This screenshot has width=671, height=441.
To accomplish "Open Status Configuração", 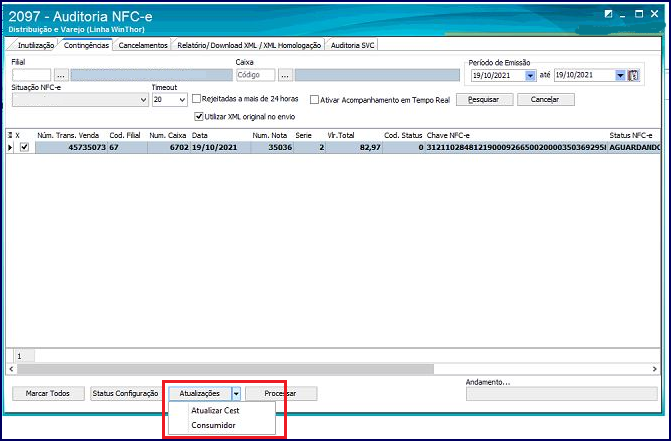I will click(x=125, y=393).
